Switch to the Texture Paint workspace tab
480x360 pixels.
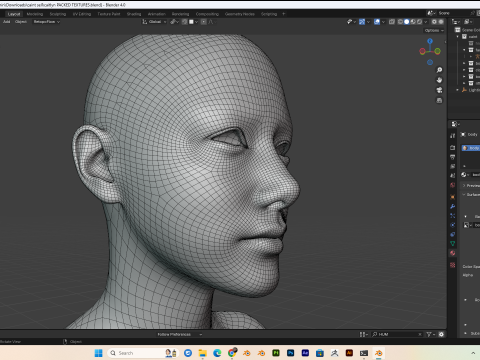109,14
